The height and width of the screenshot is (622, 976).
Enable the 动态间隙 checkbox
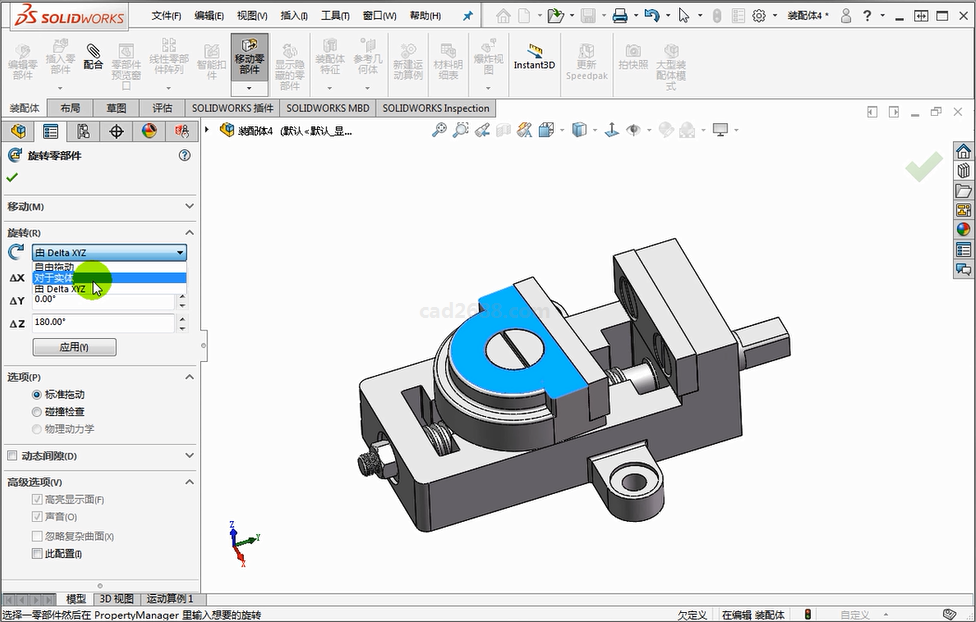(12, 456)
